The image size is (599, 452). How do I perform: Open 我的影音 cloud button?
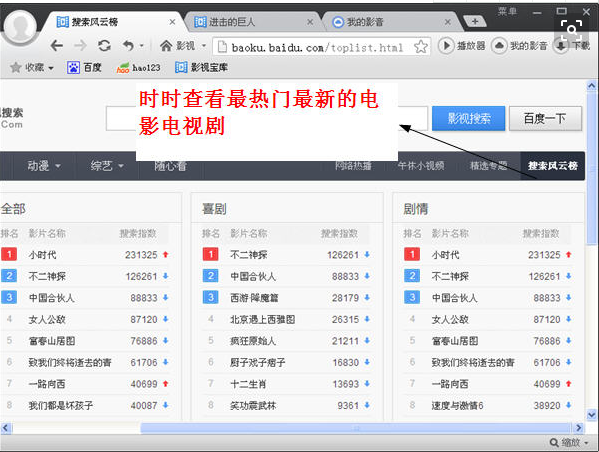(x=520, y=46)
